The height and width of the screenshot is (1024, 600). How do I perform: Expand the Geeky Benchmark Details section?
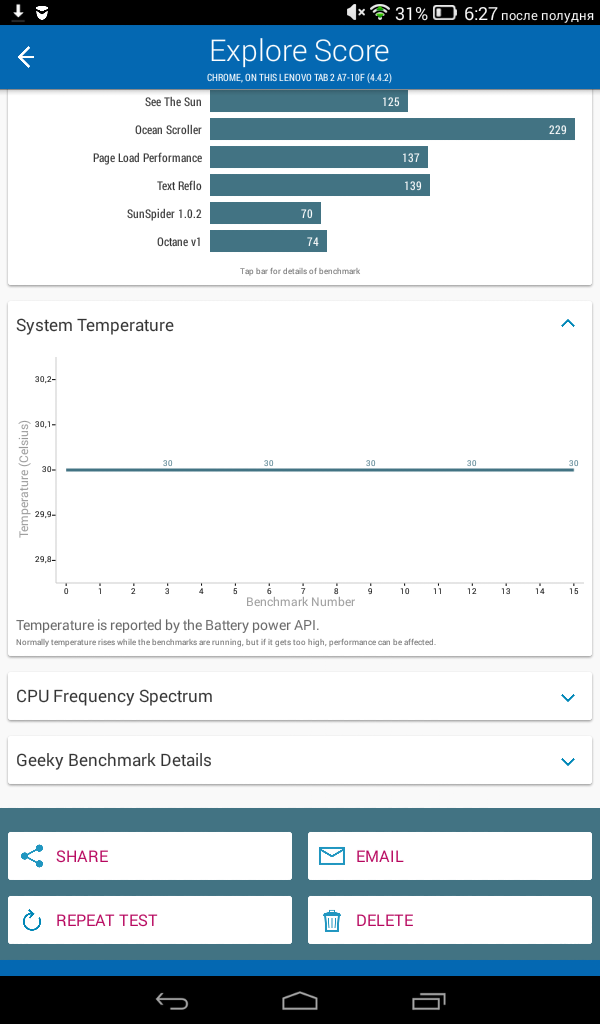[568, 761]
